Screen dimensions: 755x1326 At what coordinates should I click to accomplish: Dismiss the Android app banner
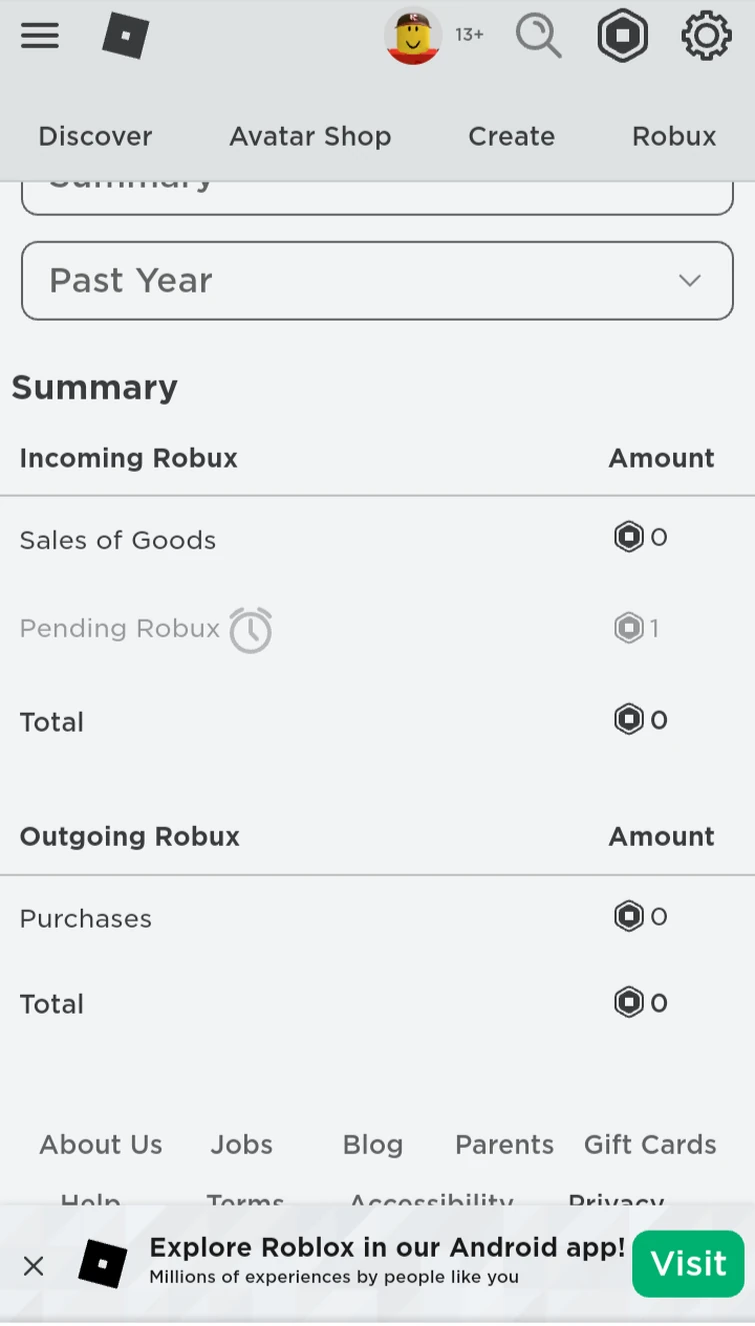[x=33, y=1265]
